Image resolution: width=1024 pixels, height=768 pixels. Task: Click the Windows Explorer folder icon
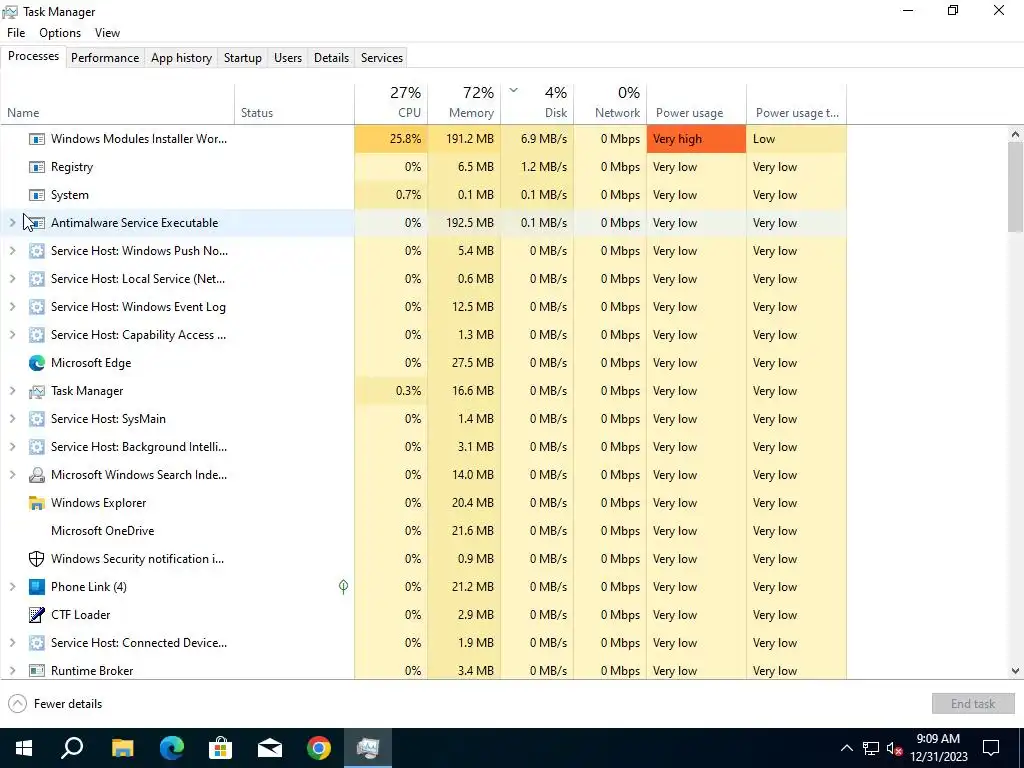tap(37, 504)
